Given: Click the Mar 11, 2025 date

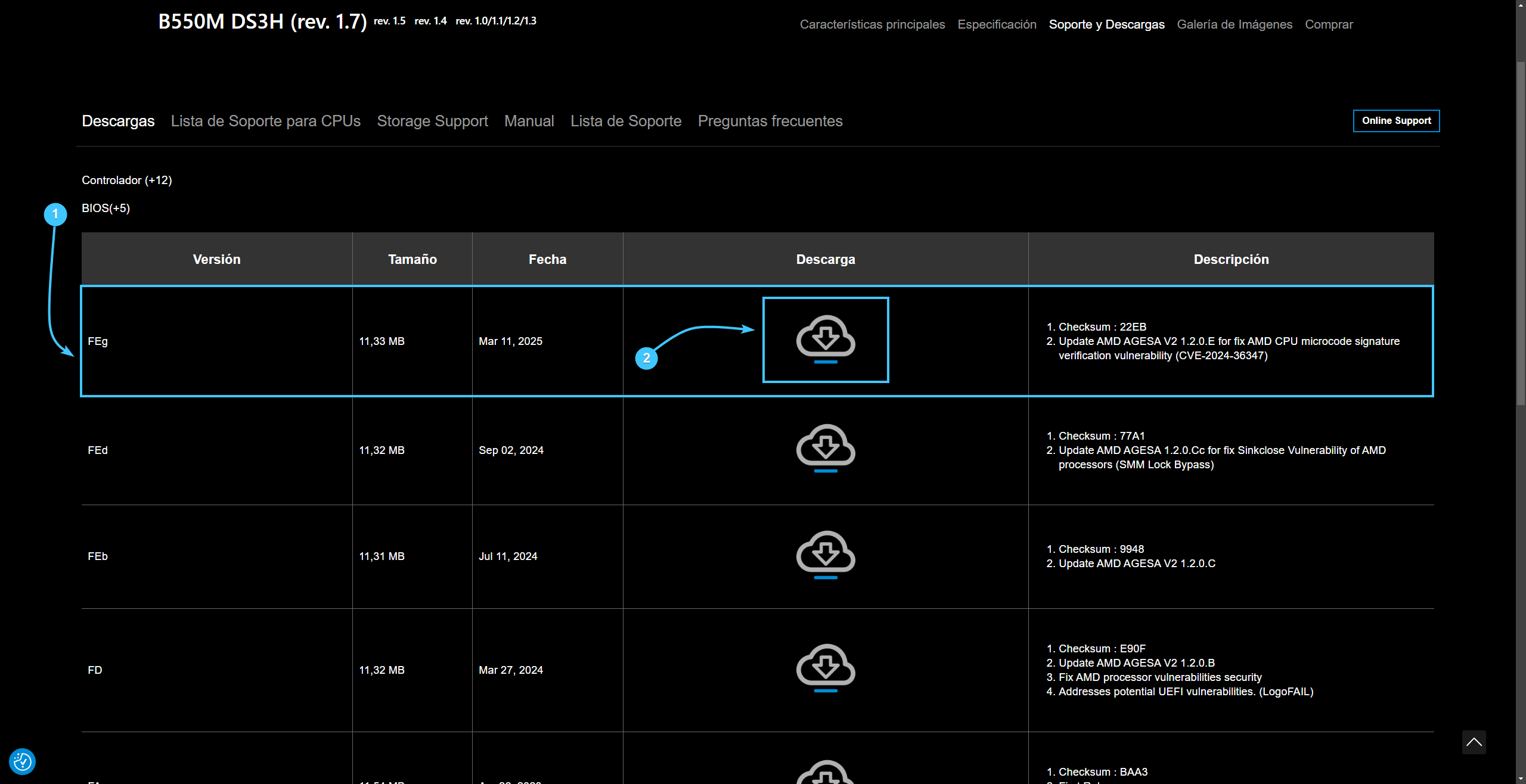Looking at the screenshot, I should 510,341.
